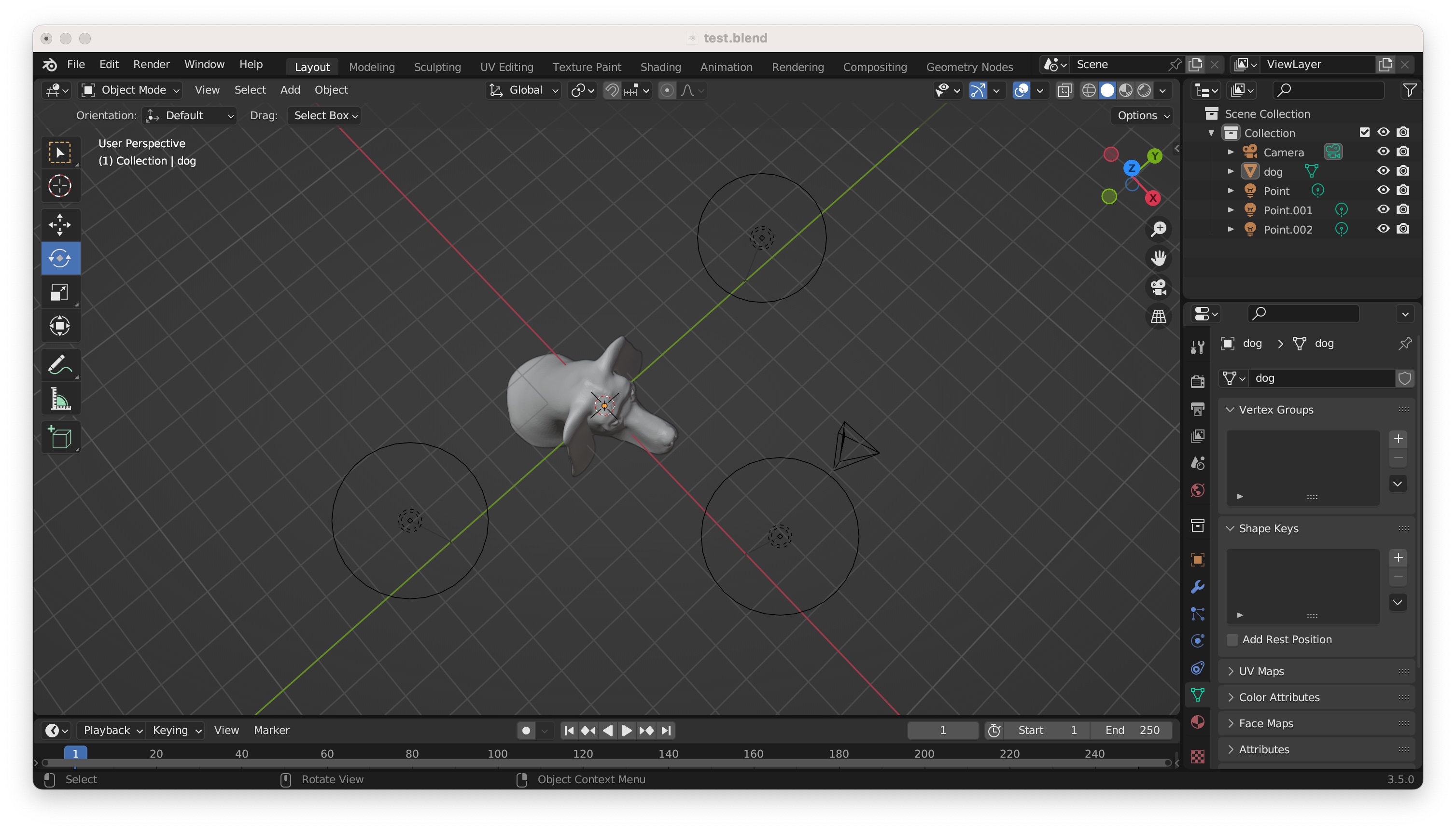Select the Measure tool
This screenshot has height=830, width=1456.
[x=60, y=399]
